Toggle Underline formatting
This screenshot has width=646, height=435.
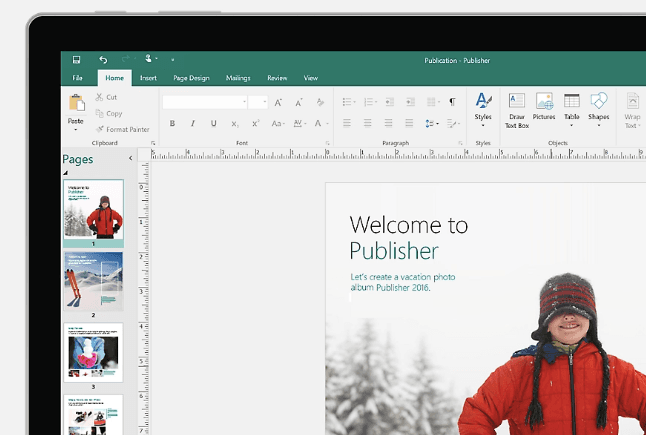pos(213,124)
